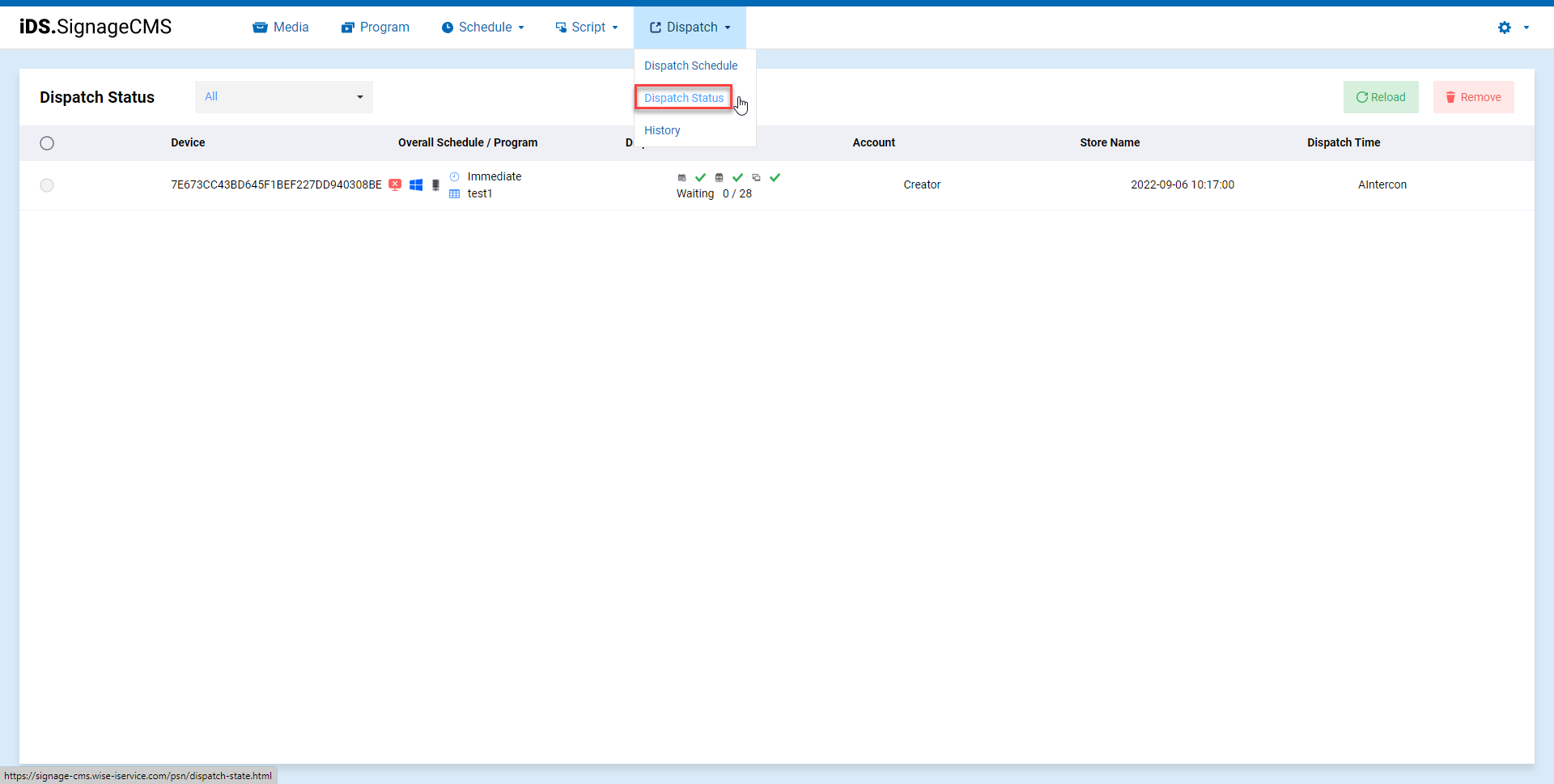Click the third green checkmark status icon

click(x=775, y=177)
